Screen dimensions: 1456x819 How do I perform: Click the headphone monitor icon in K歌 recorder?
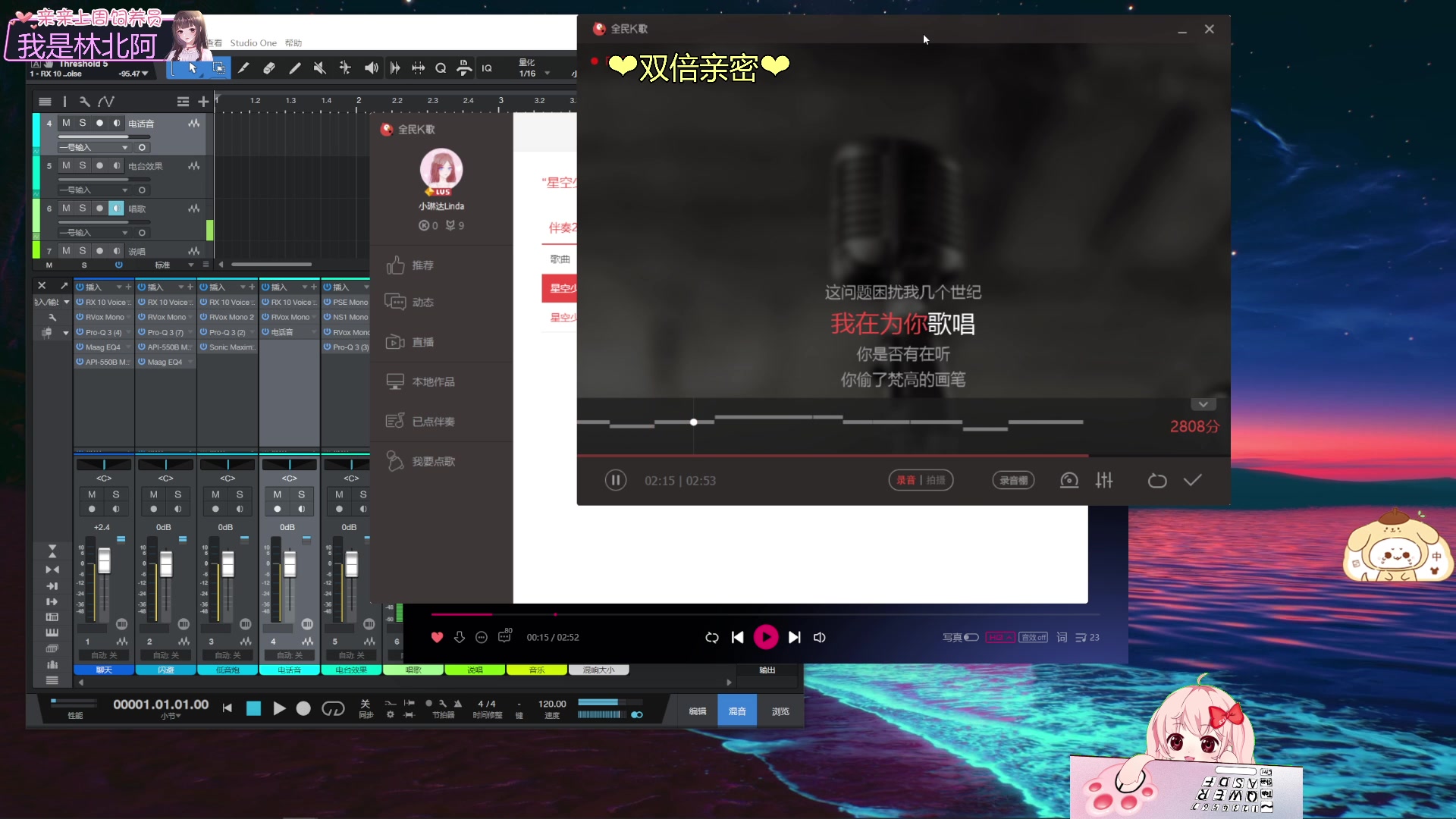click(x=1069, y=480)
